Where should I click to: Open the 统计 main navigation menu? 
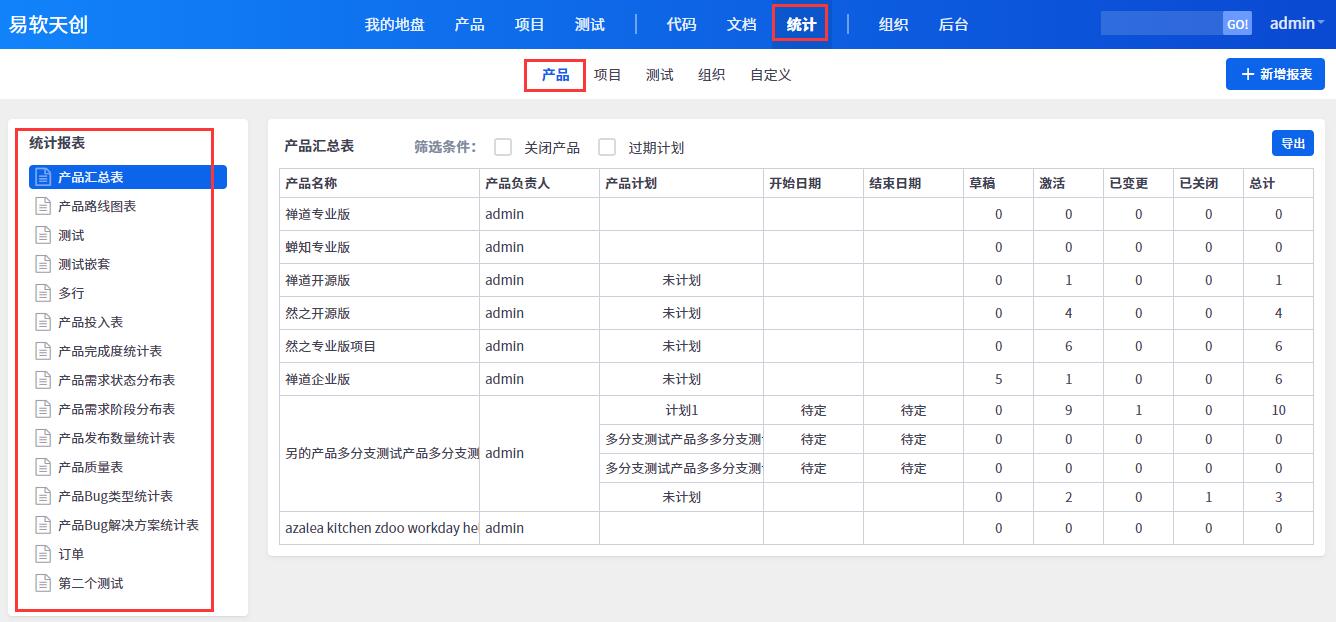(x=800, y=24)
